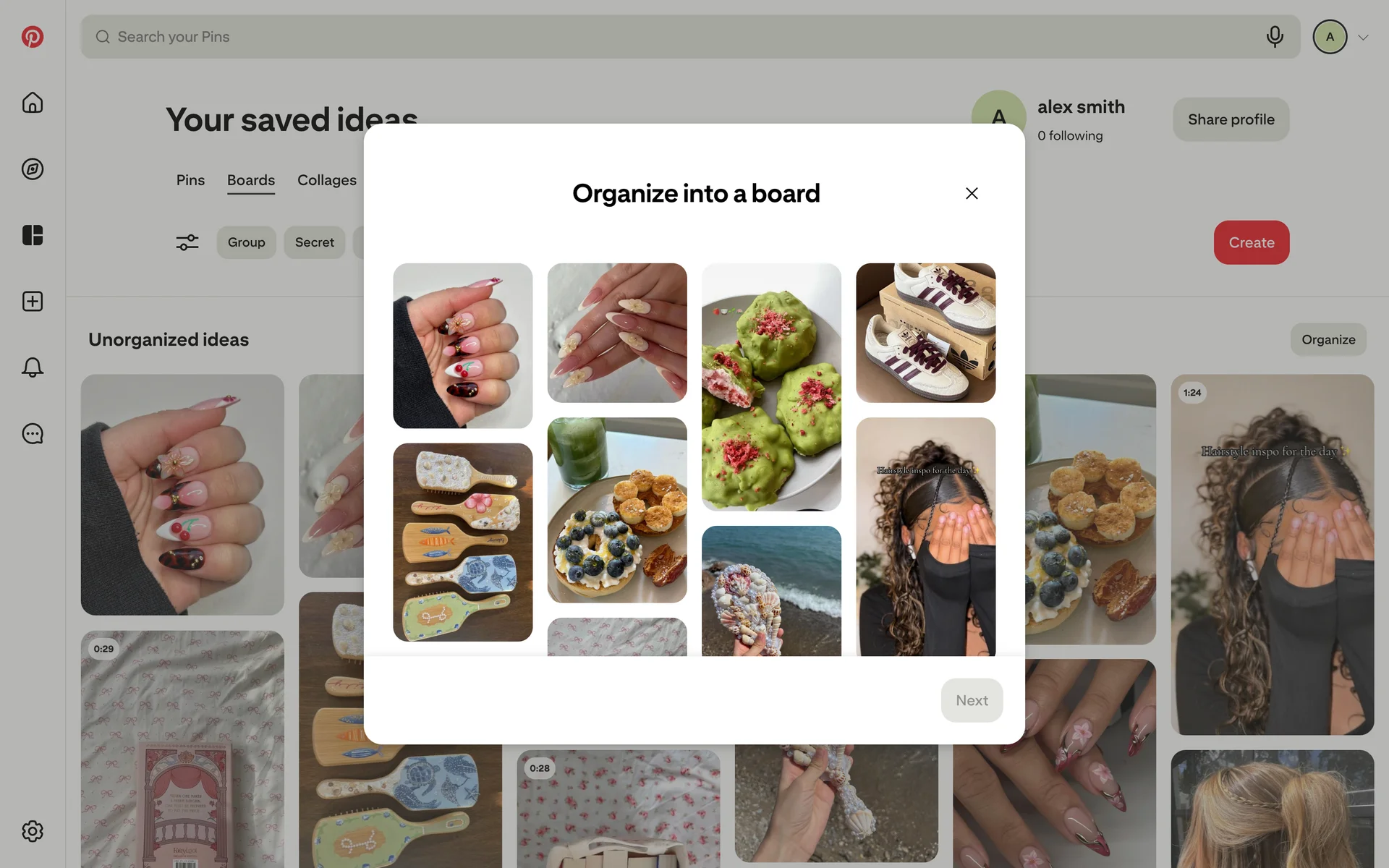Image resolution: width=1389 pixels, height=868 pixels.
Task: Open the Home icon in sidebar
Action: [x=33, y=103]
